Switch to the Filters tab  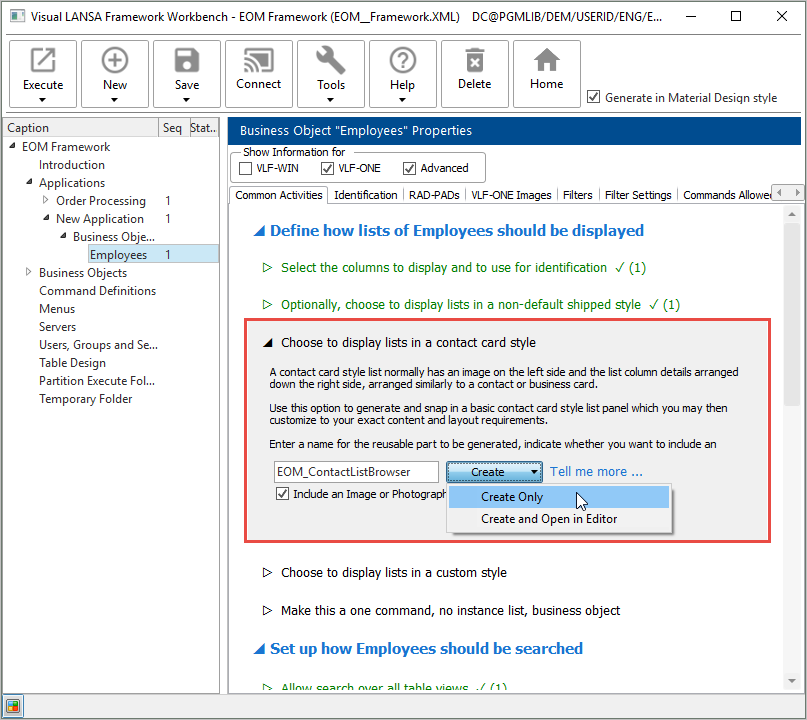click(577, 195)
